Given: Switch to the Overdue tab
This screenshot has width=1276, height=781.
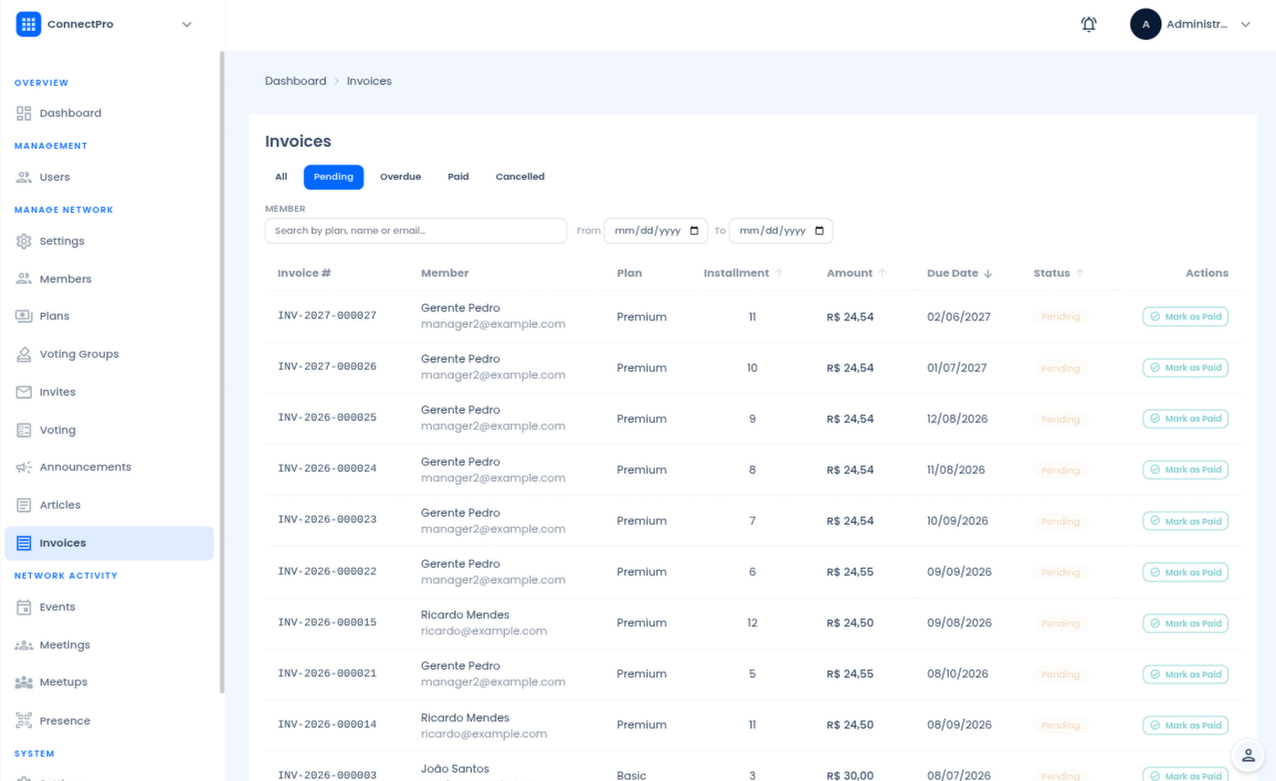Looking at the screenshot, I should (400, 177).
